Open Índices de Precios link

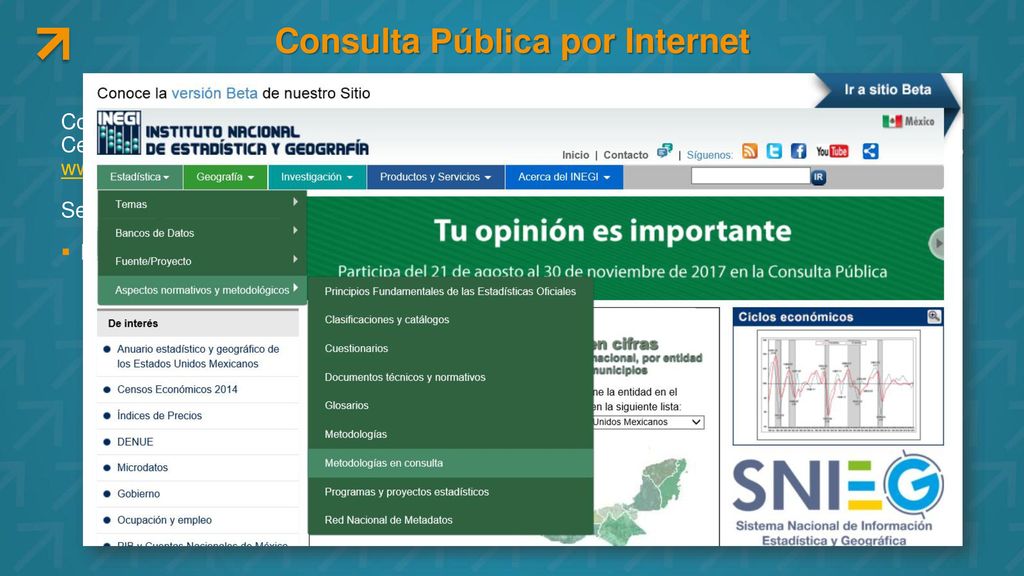tap(159, 415)
